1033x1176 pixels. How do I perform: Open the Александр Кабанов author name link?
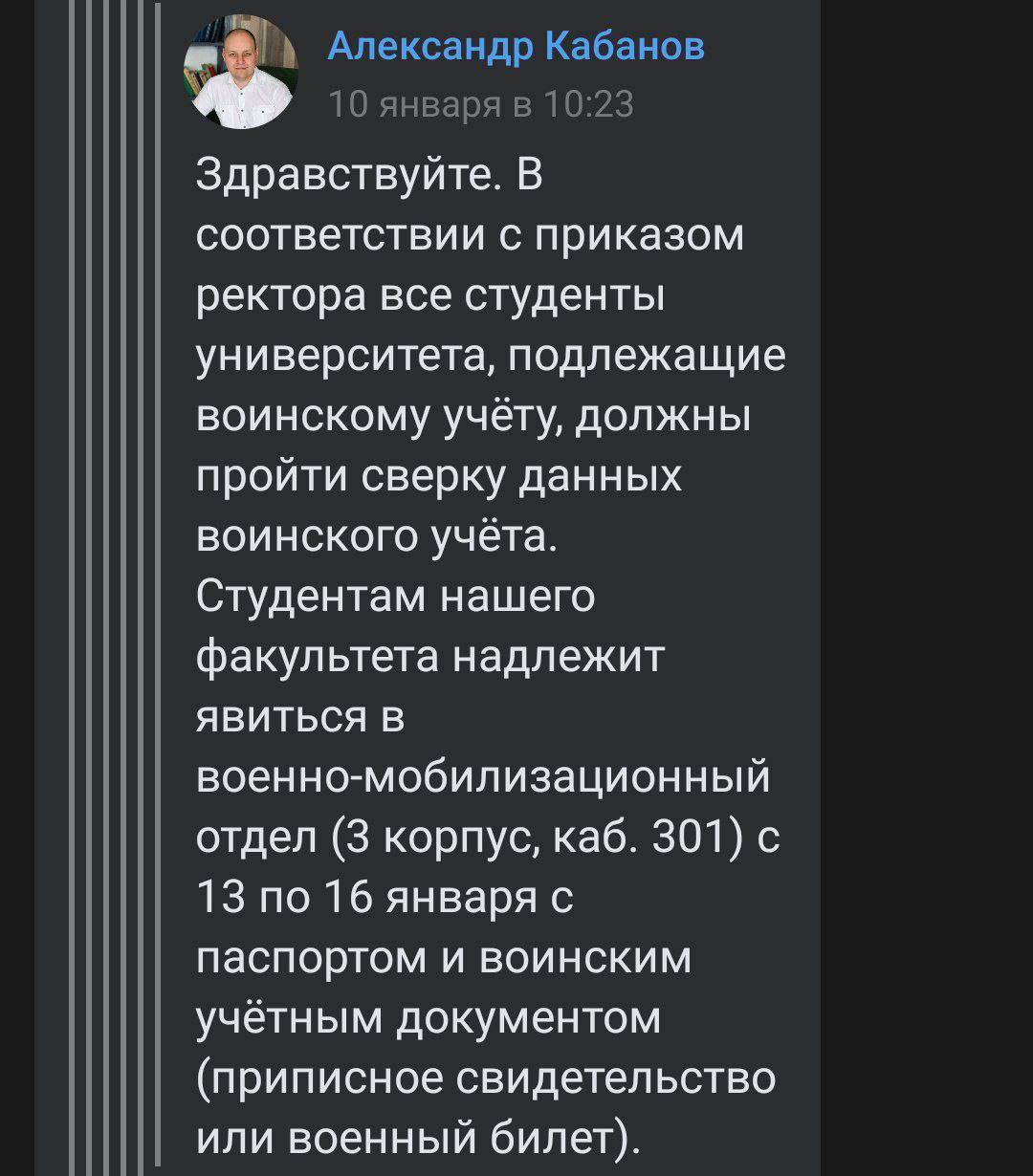(516, 44)
